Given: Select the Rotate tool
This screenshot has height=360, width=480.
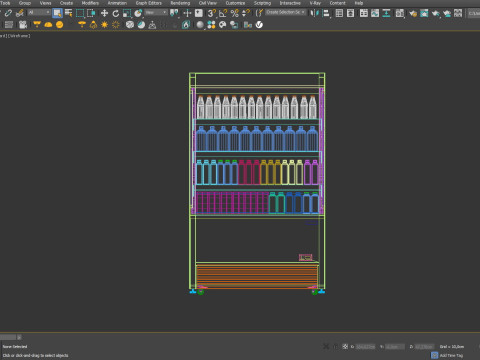Looking at the screenshot, I should [x=116, y=13].
